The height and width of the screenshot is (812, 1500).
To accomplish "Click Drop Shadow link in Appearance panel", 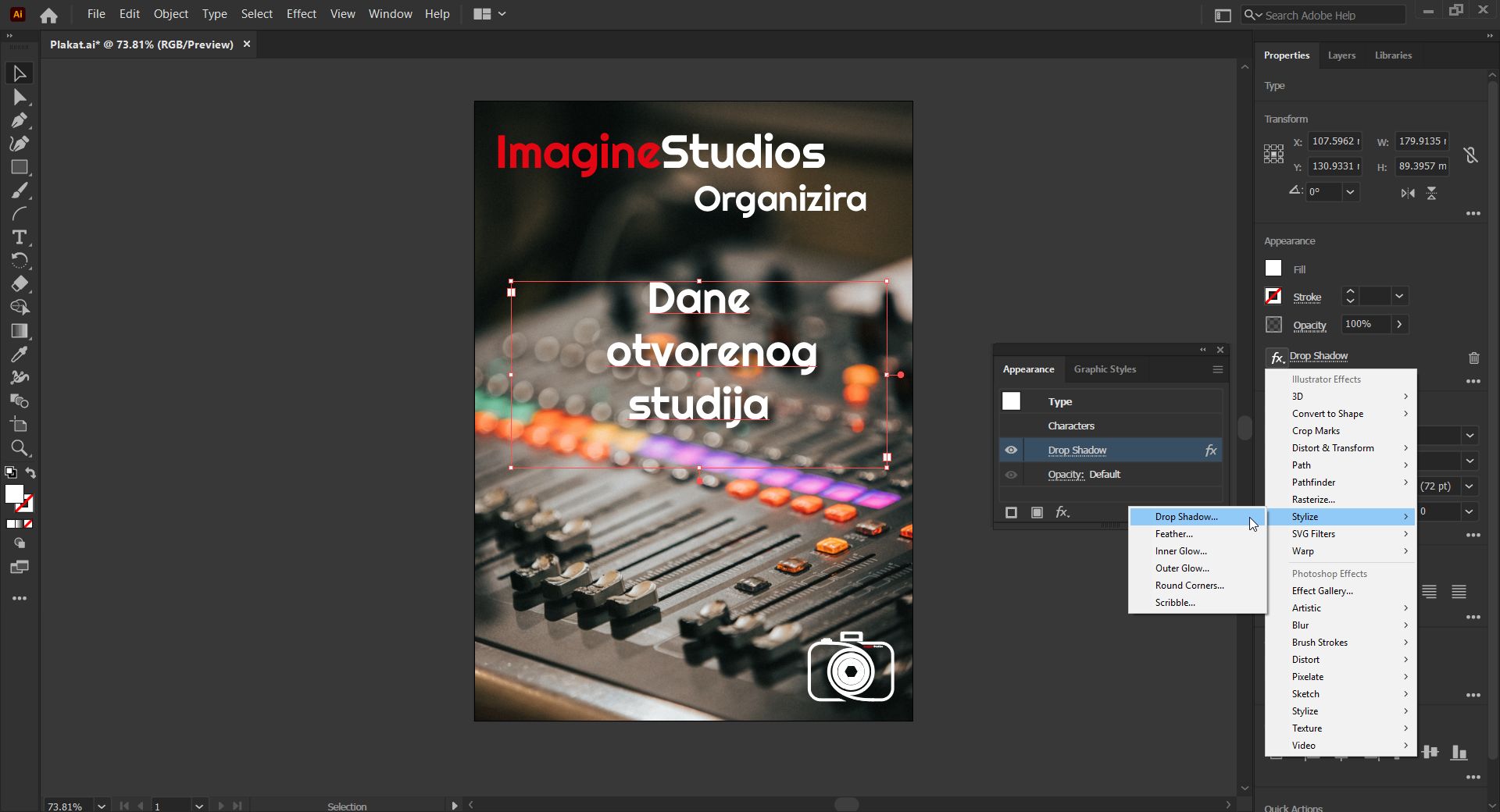I will tap(1077, 451).
